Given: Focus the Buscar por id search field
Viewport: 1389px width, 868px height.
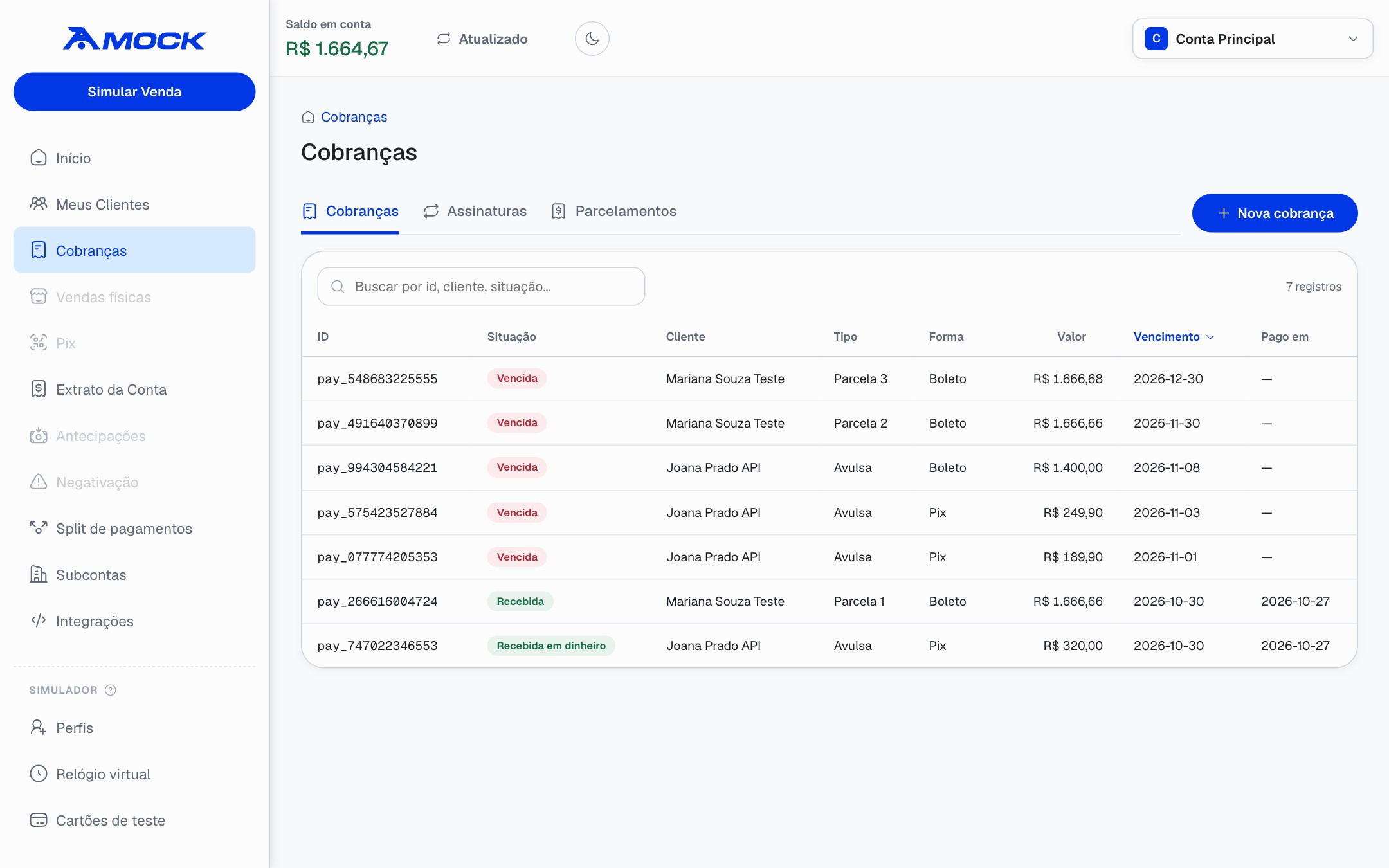Looking at the screenshot, I should click(x=481, y=287).
